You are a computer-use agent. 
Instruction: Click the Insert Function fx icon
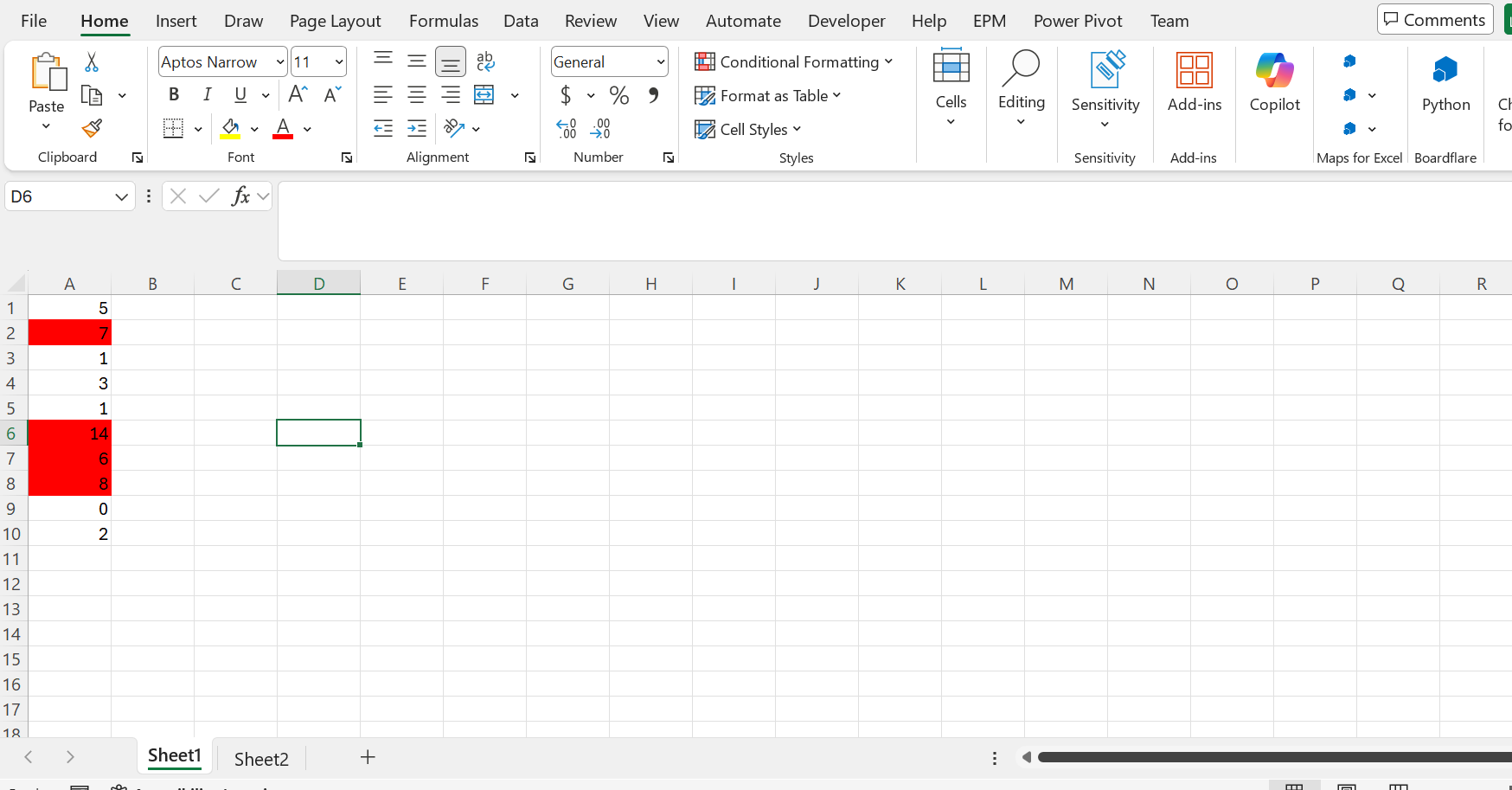[240, 196]
